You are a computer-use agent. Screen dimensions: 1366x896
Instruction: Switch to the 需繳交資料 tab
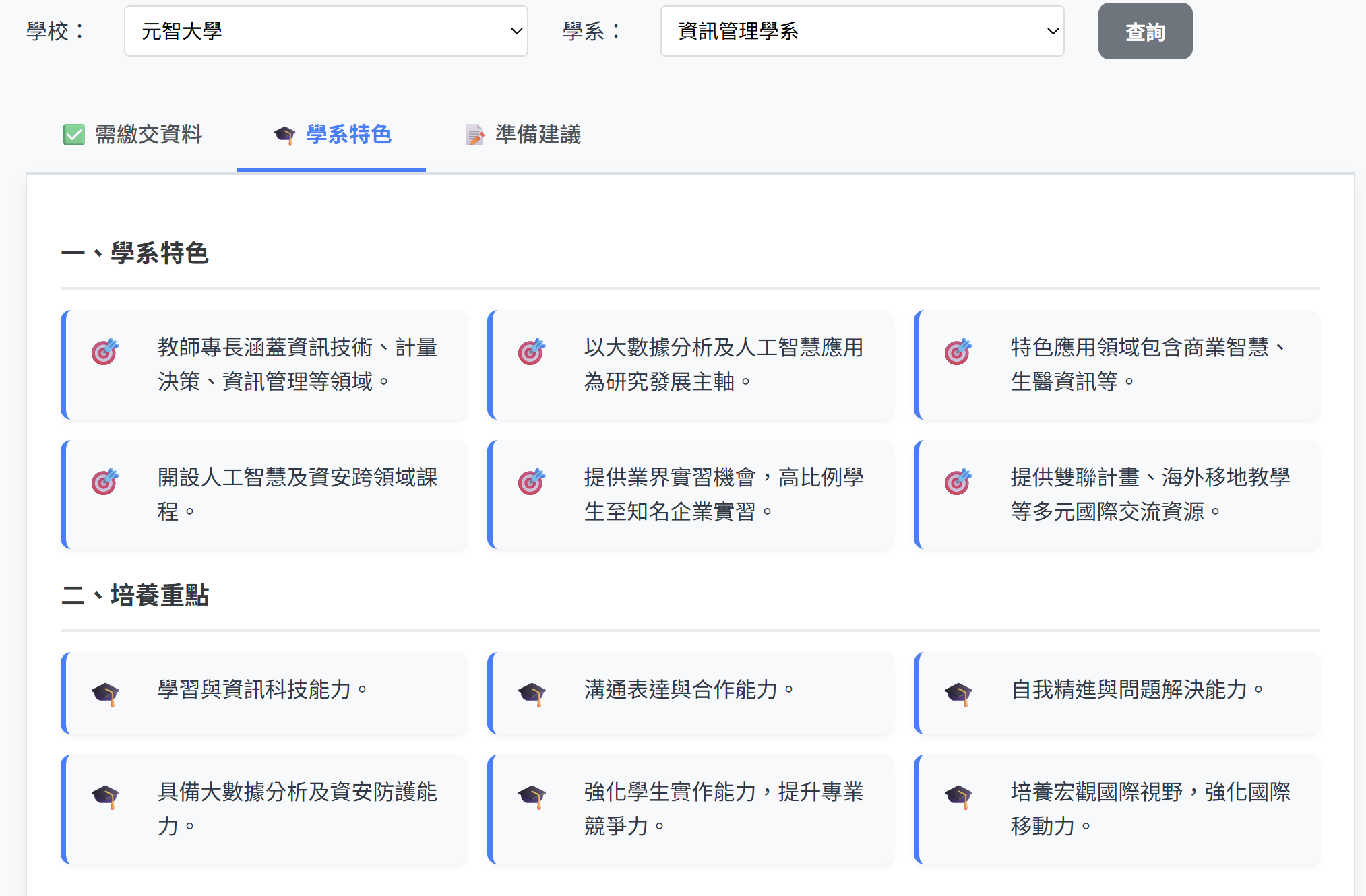tap(150, 135)
